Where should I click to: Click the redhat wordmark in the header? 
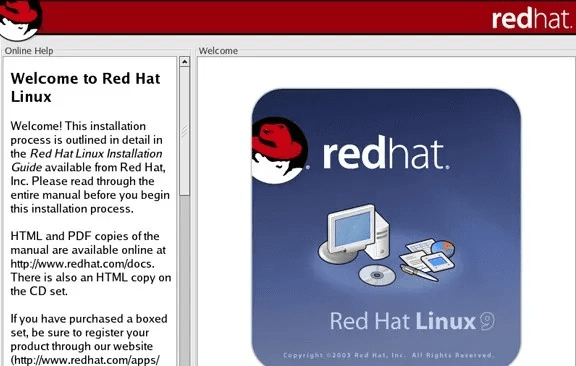tap(532, 18)
